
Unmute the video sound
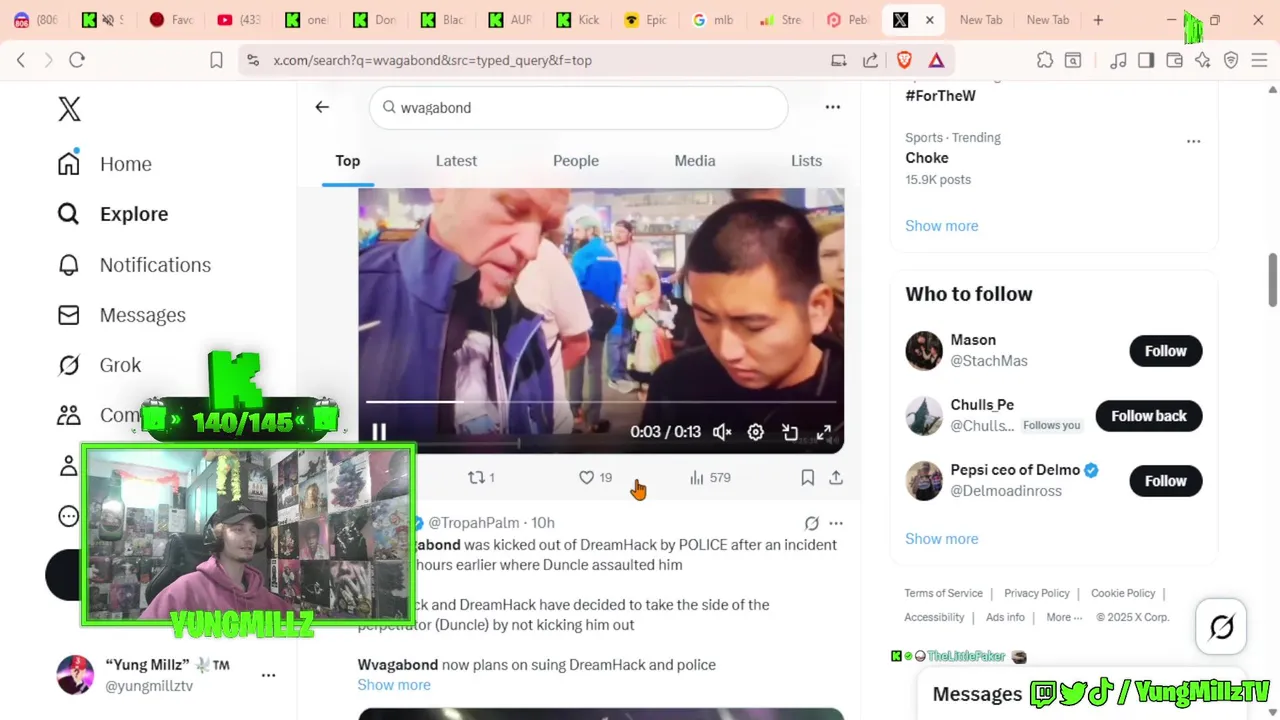[722, 432]
